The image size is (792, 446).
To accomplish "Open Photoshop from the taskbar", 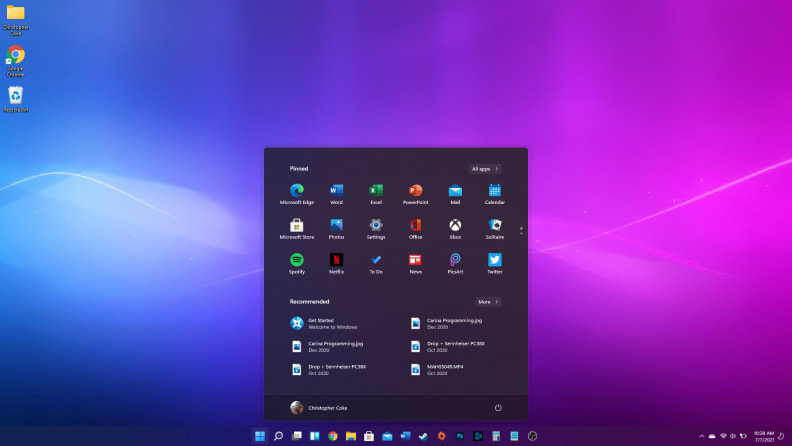I will coord(460,436).
